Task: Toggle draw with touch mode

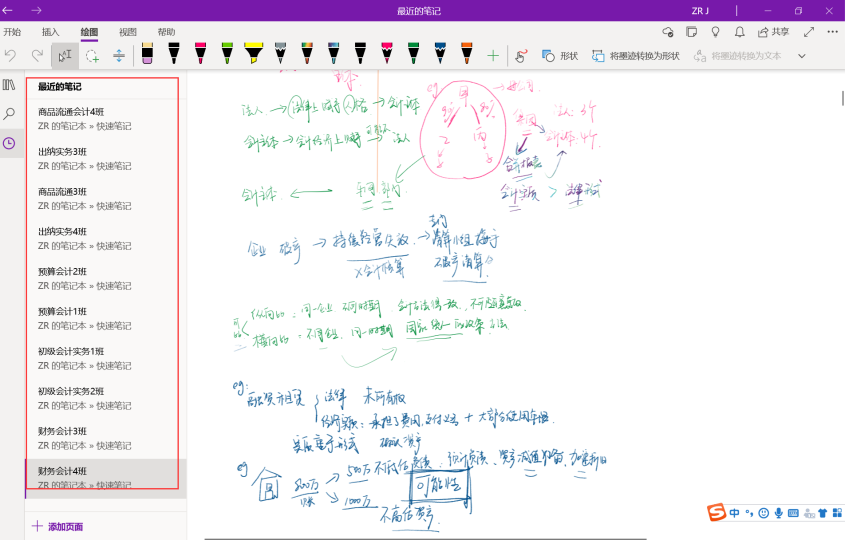Action: point(521,56)
